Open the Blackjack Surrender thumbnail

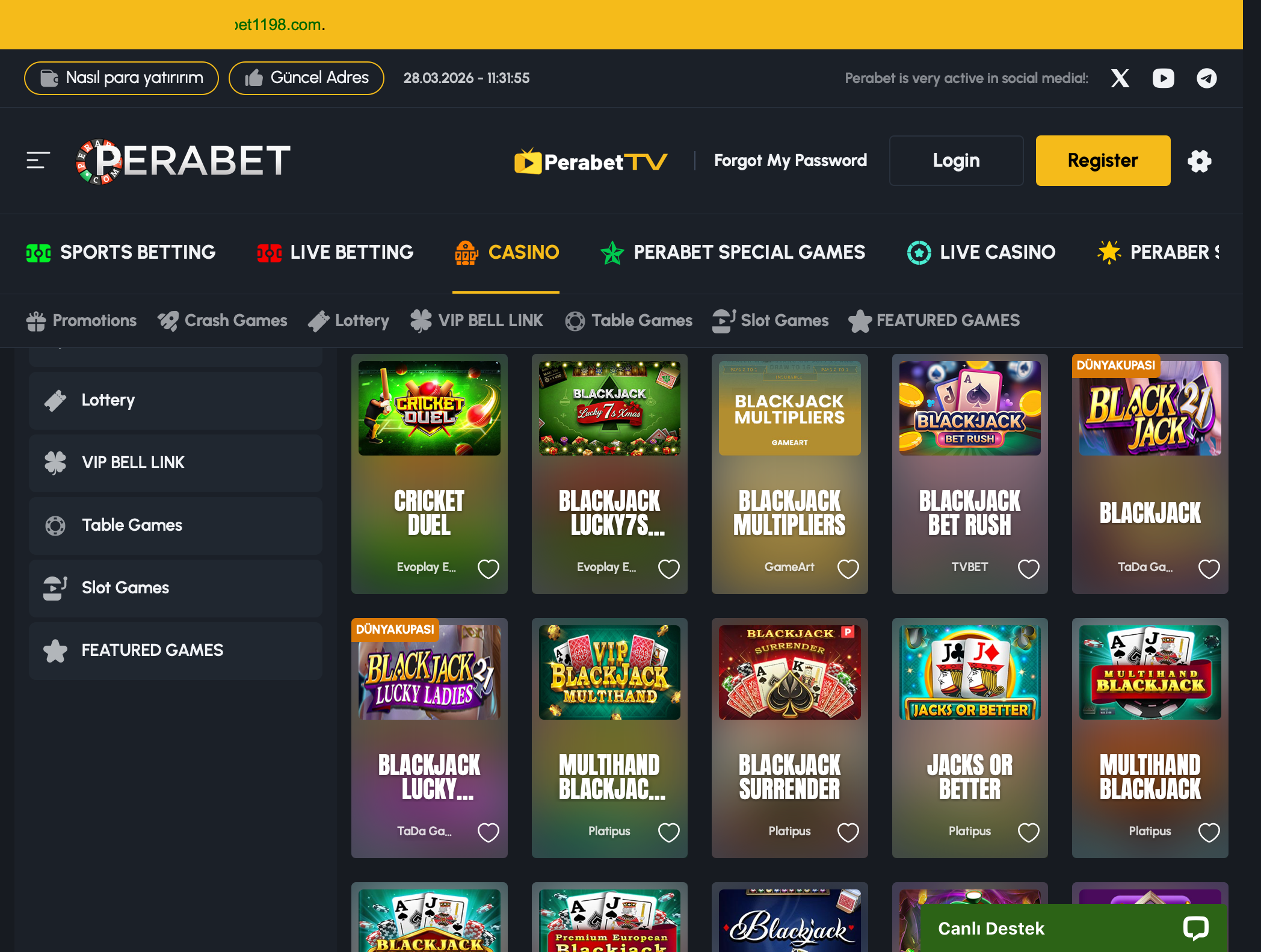point(790,672)
